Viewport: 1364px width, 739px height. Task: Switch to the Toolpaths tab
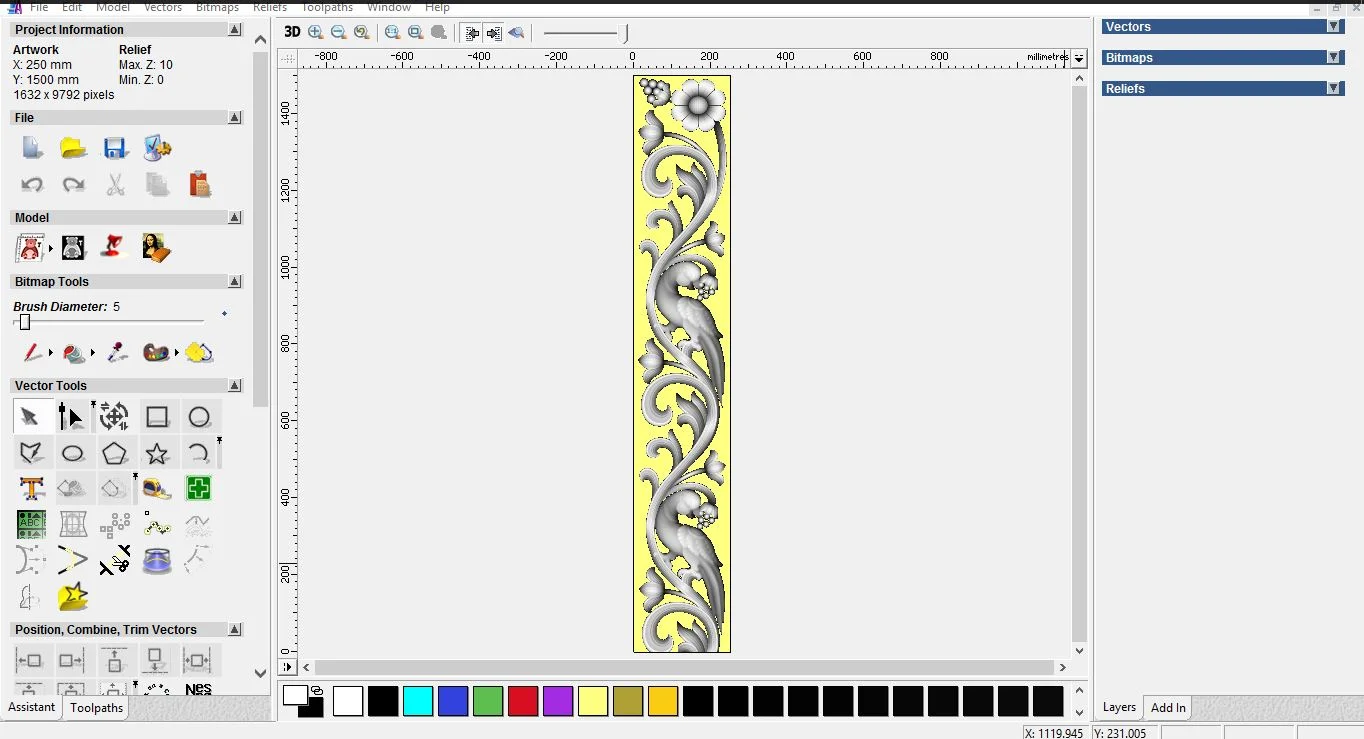(x=96, y=708)
